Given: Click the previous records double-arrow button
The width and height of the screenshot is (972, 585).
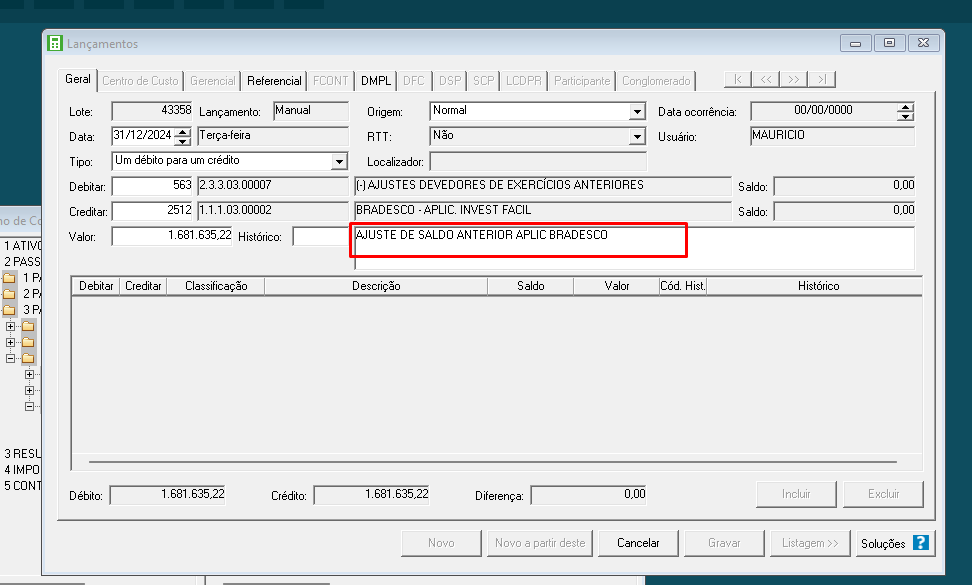Looking at the screenshot, I should [766, 80].
